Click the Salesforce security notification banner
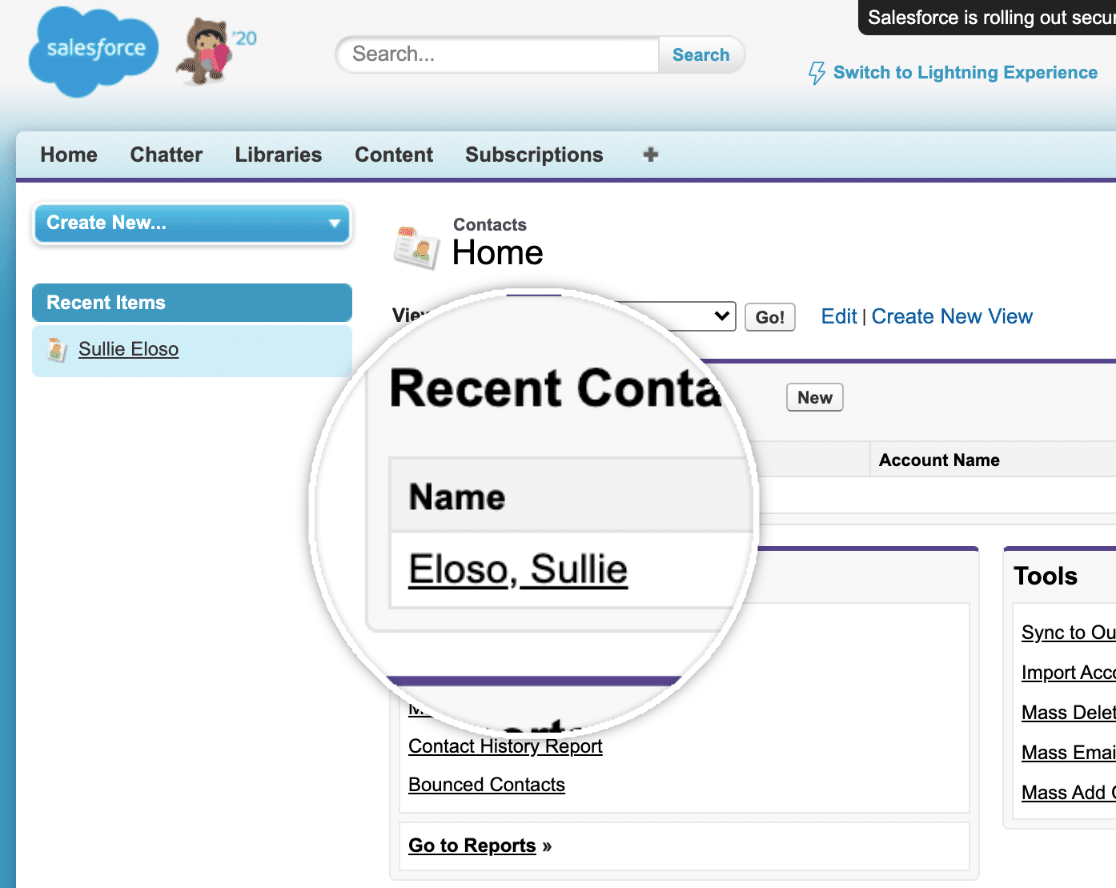1116x888 pixels. pos(987,18)
